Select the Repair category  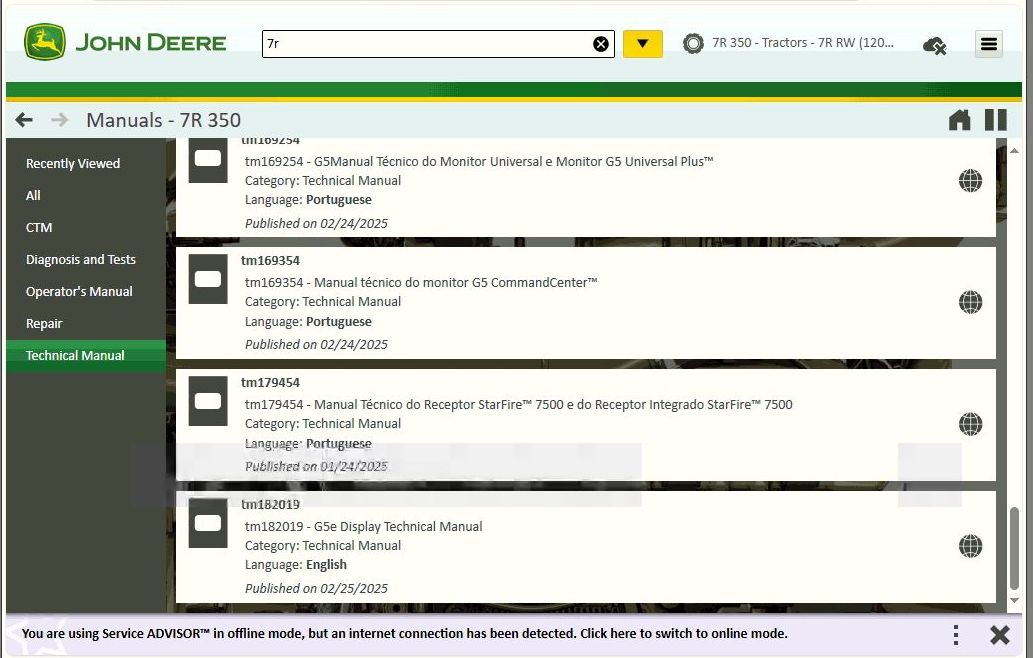[x=86, y=323]
